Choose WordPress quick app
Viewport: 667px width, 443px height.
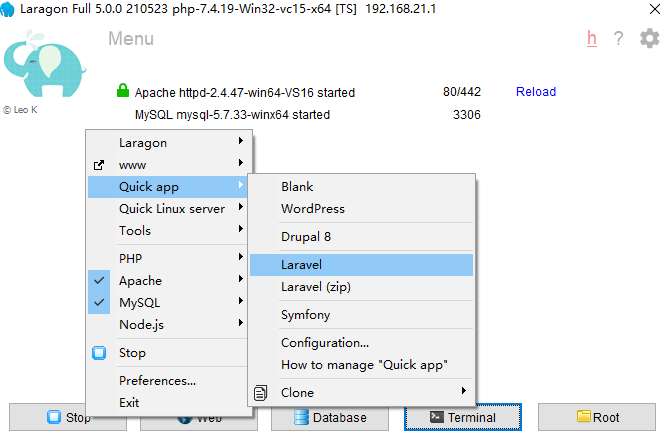[x=361, y=209]
